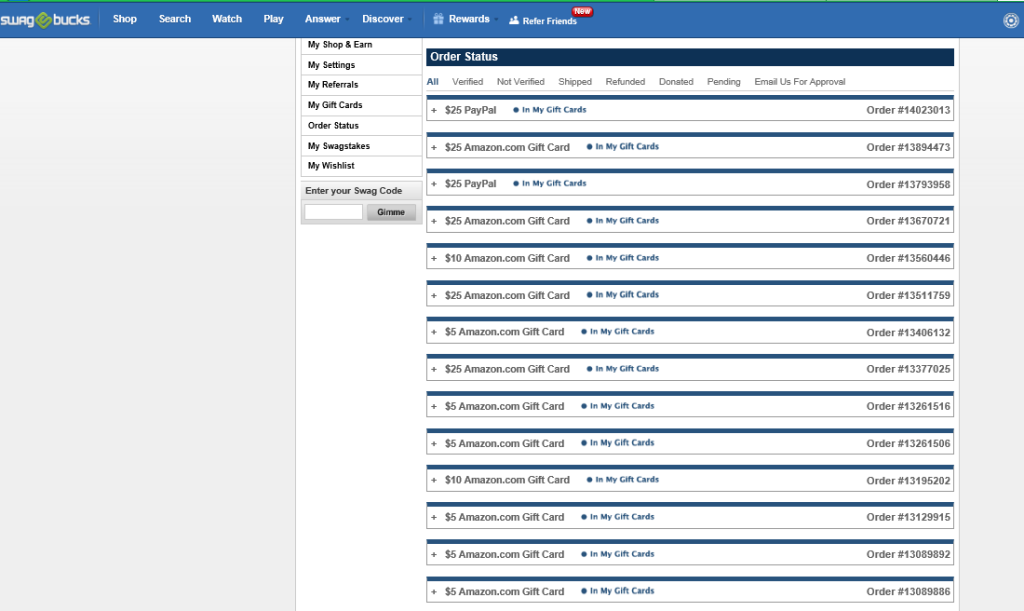Select the Shipped filter tab
1024x611 pixels.
[x=575, y=82]
